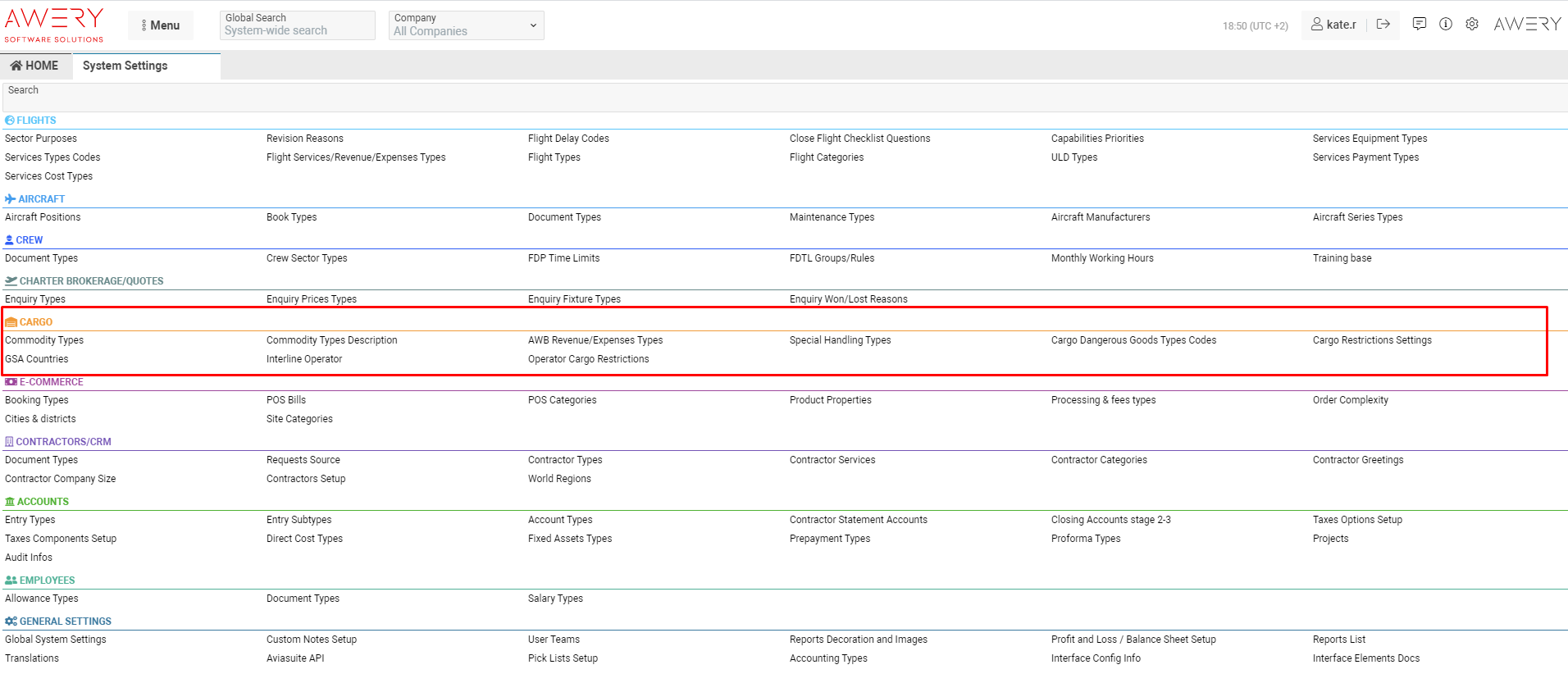Click the kate.r user profile button

[1333, 25]
